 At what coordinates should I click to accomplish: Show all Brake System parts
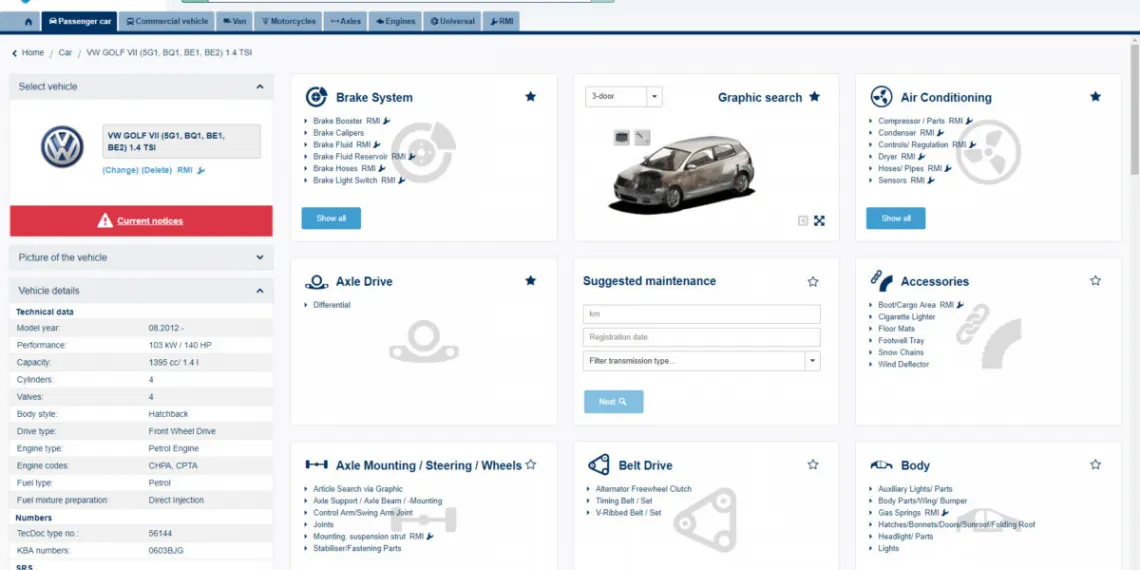pos(331,218)
